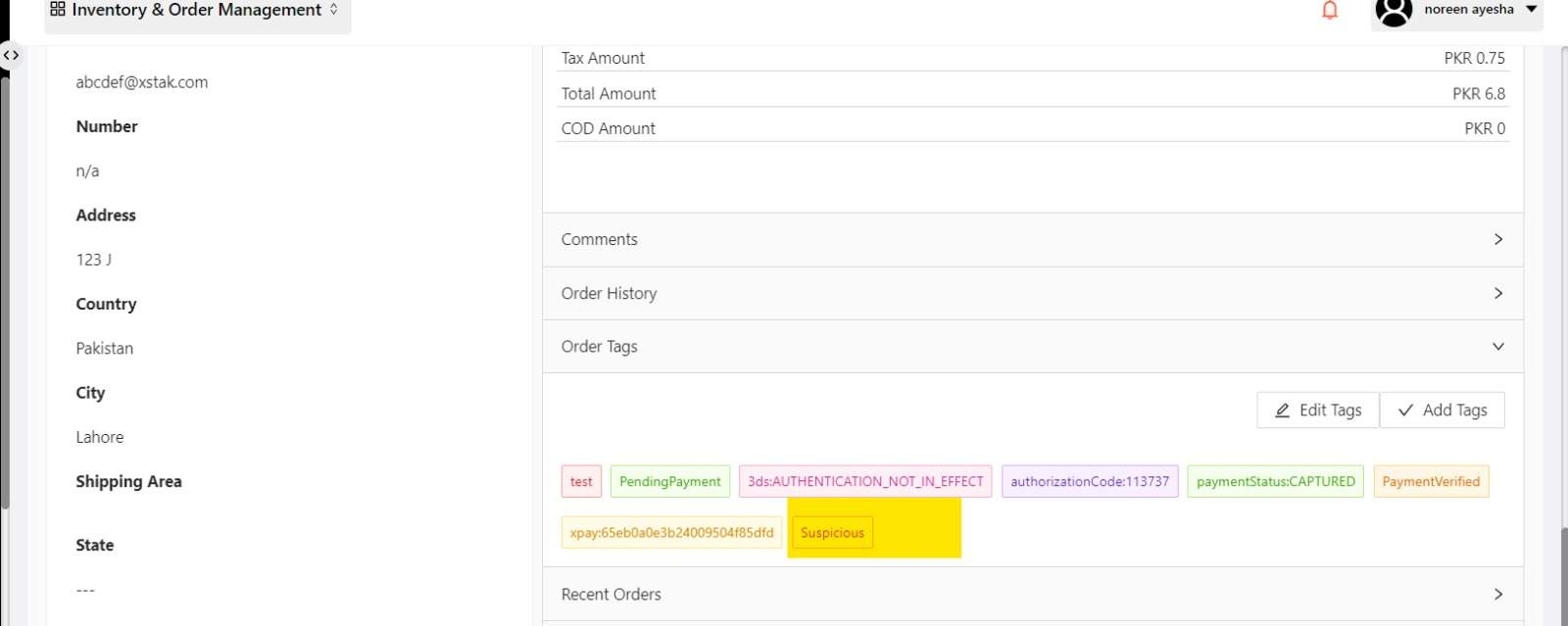This screenshot has width=1568, height=626.
Task: Open Inventory & Order Management module switcher
Action: pyautogui.click(x=197, y=11)
